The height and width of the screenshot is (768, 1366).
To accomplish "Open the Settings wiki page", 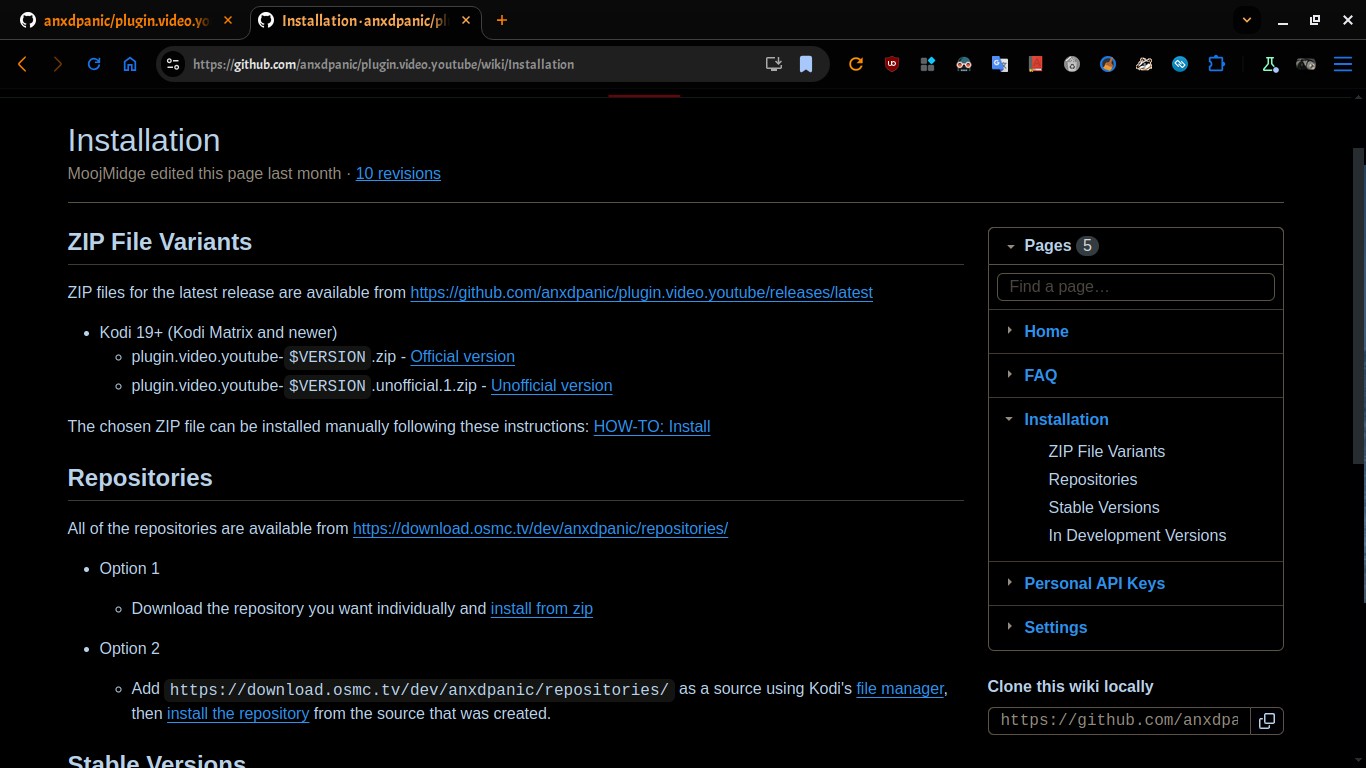I will tap(1055, 627).
